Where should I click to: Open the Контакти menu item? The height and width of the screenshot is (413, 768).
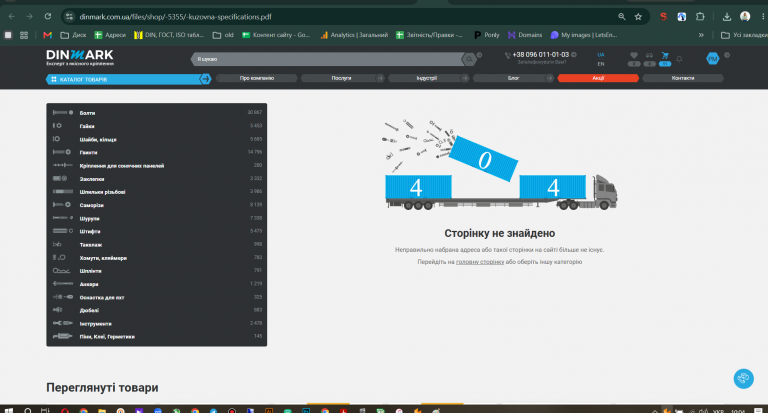pos(683,78)
